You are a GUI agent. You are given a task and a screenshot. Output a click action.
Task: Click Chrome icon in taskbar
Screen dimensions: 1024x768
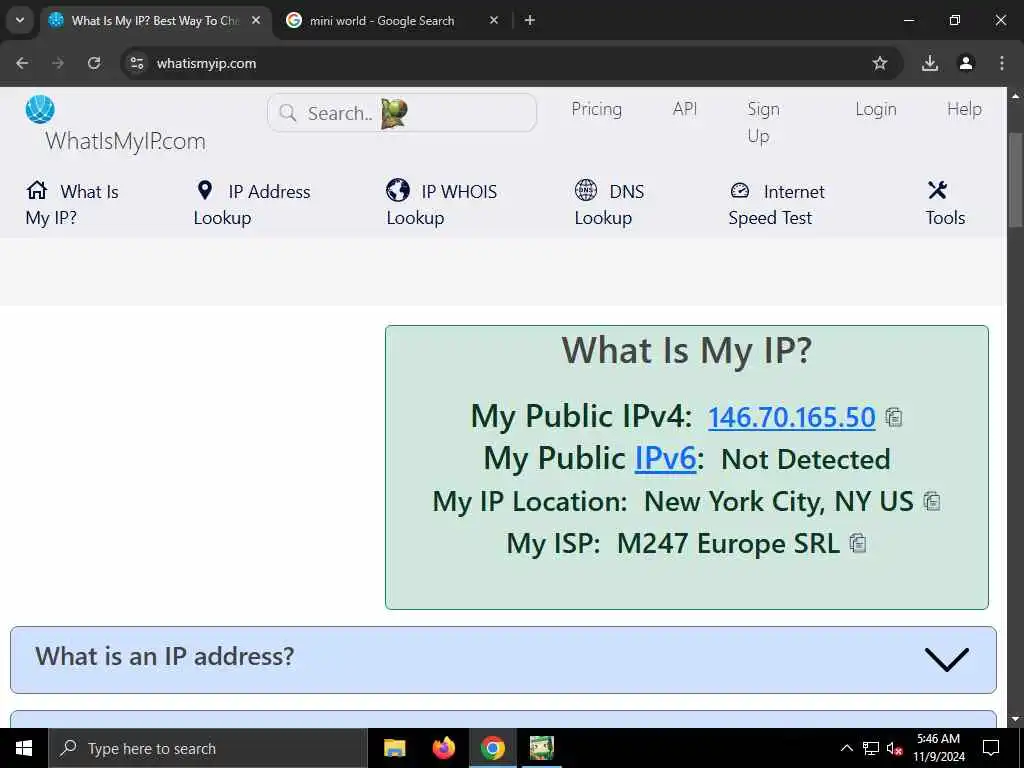pos(492,748)
